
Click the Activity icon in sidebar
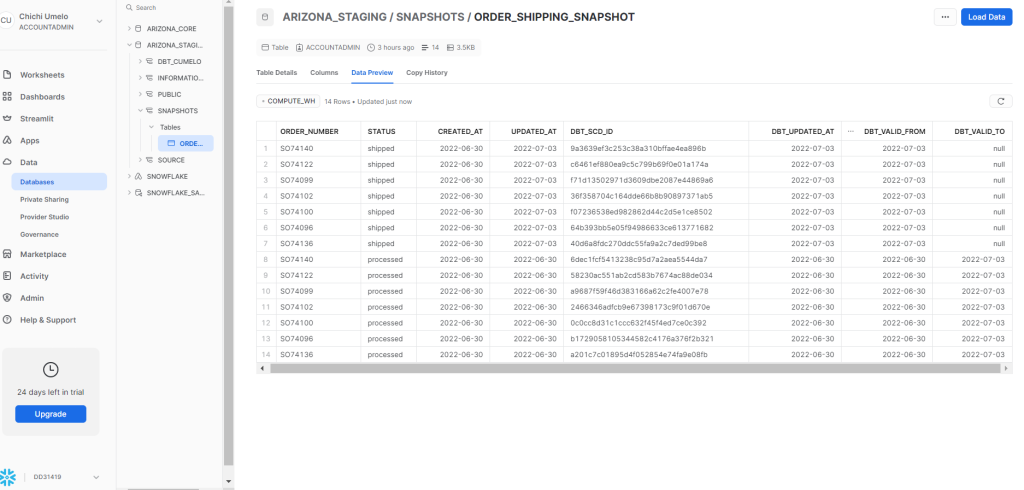coord(7,276)
